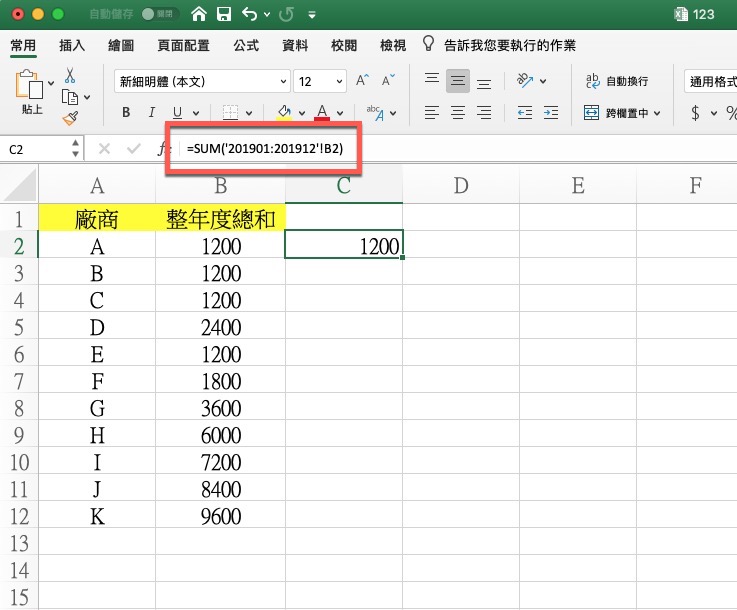Click the 貼上 Paste button
Screen dimensions: 737x610
(32, 93)
